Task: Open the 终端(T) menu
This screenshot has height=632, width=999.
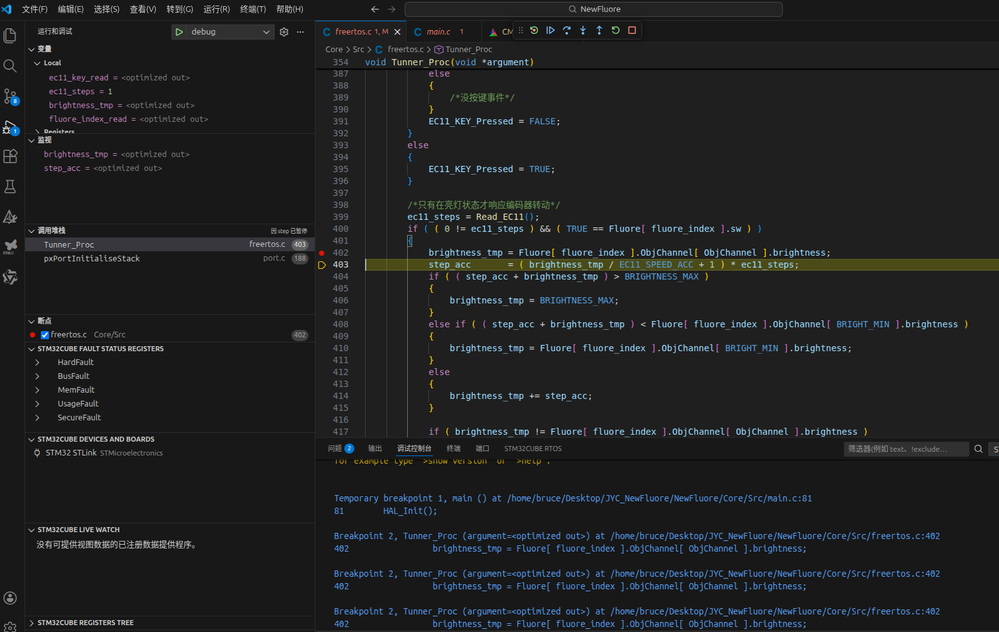Action: click(253, 9)
